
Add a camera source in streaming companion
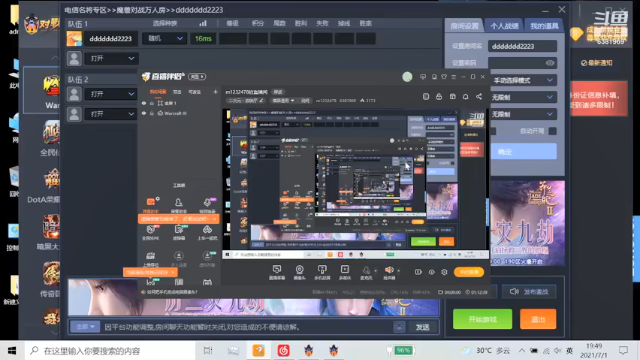pyautogui.click(x=299, y=272)
